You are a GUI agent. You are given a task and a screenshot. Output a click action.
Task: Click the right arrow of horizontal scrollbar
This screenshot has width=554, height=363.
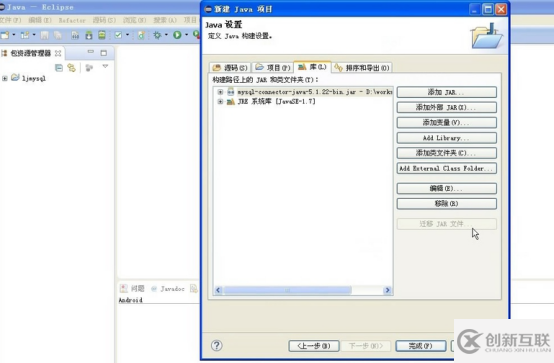coord(388,290)
